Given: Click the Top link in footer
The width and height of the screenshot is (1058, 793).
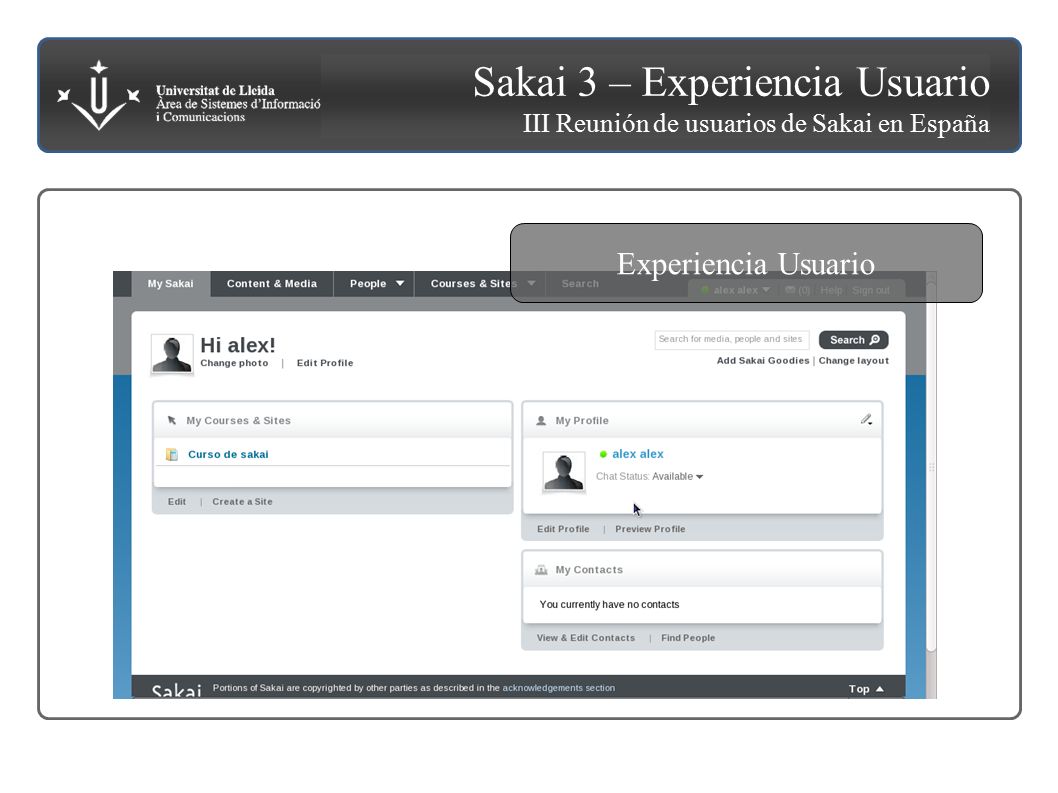Looking at the screenshot, I should tap(866, 688).
